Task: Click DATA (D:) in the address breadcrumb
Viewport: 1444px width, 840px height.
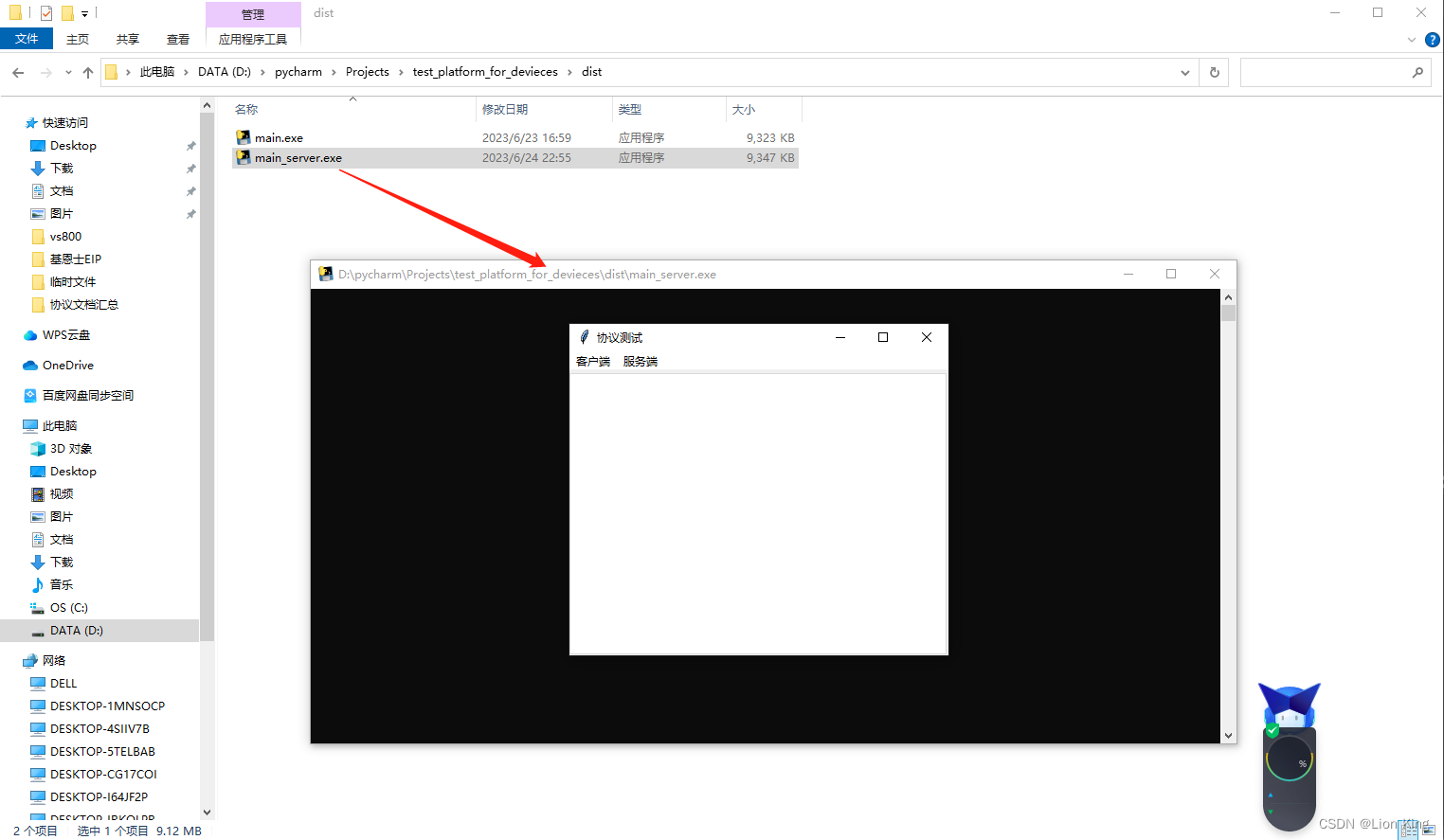Action: click(225, 72)
